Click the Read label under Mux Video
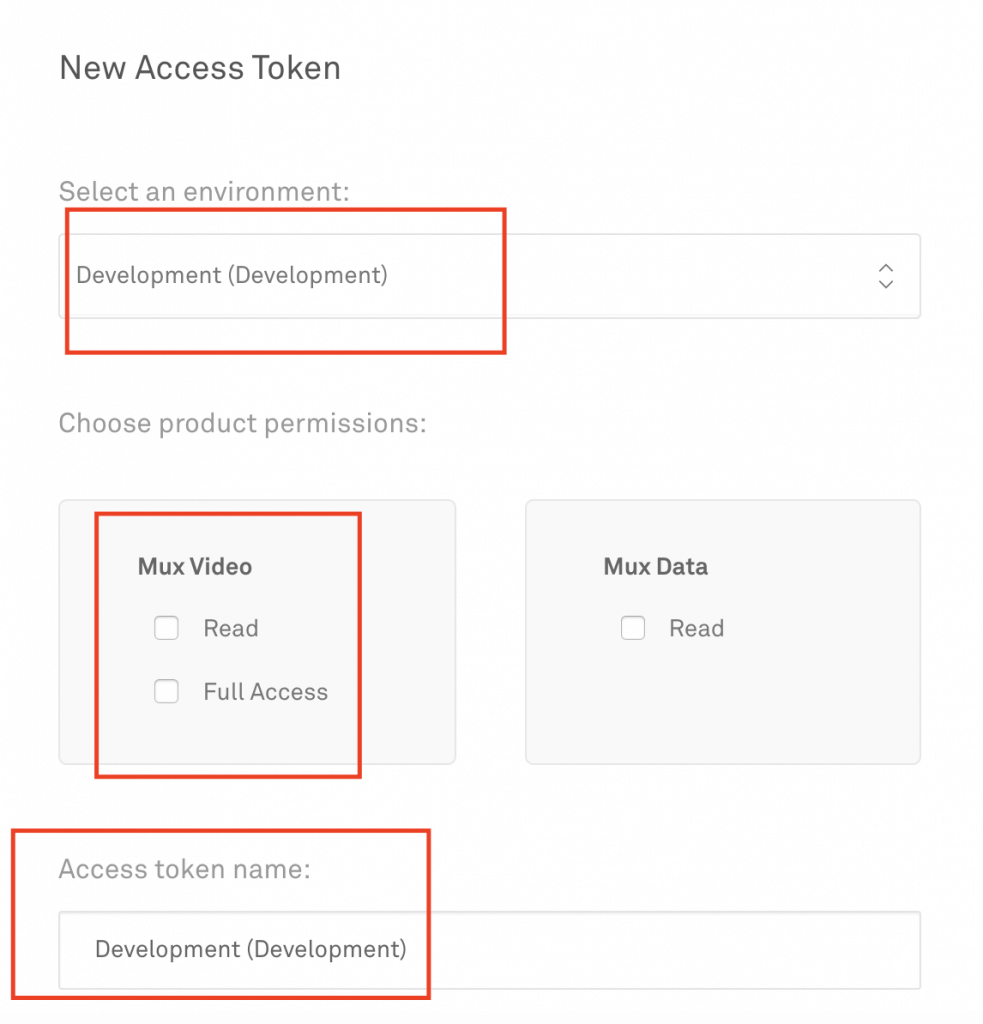 pos(231,628)
